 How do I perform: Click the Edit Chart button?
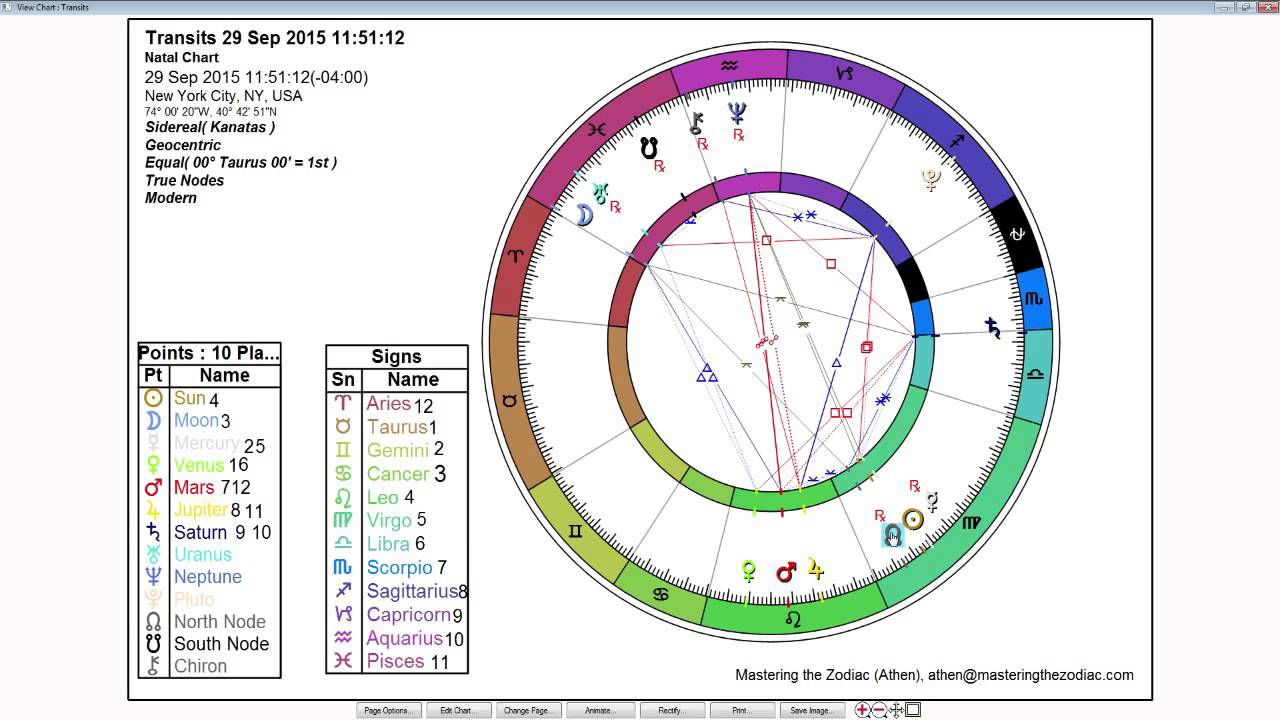[457, 711]
